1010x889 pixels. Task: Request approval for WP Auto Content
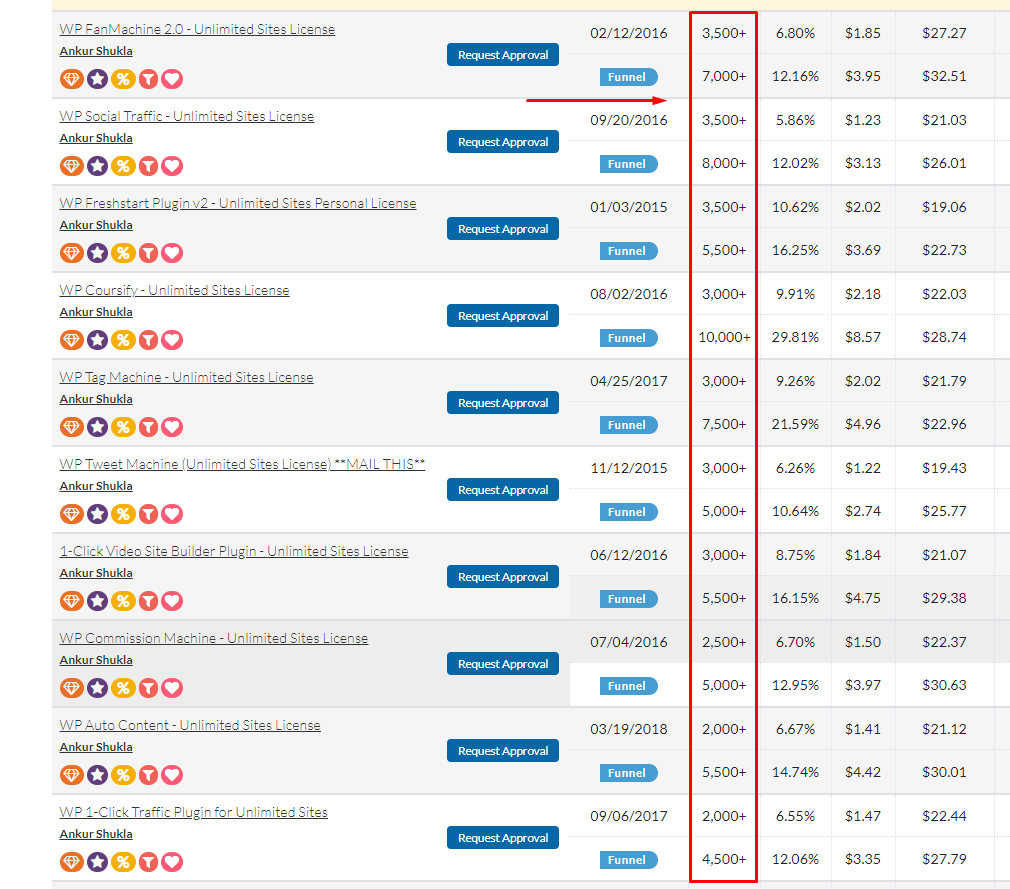503,750
